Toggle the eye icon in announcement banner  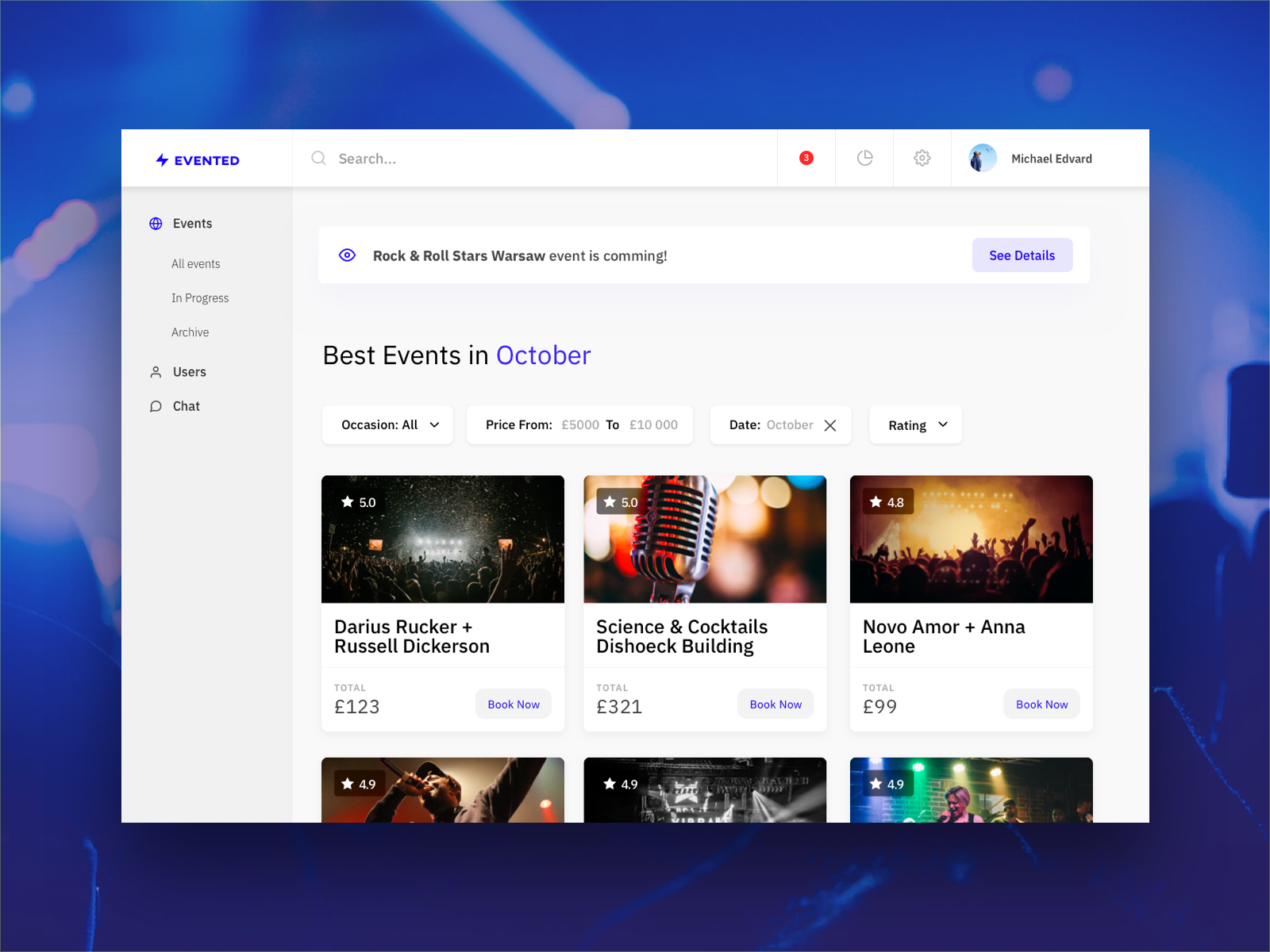pos(347,255)
